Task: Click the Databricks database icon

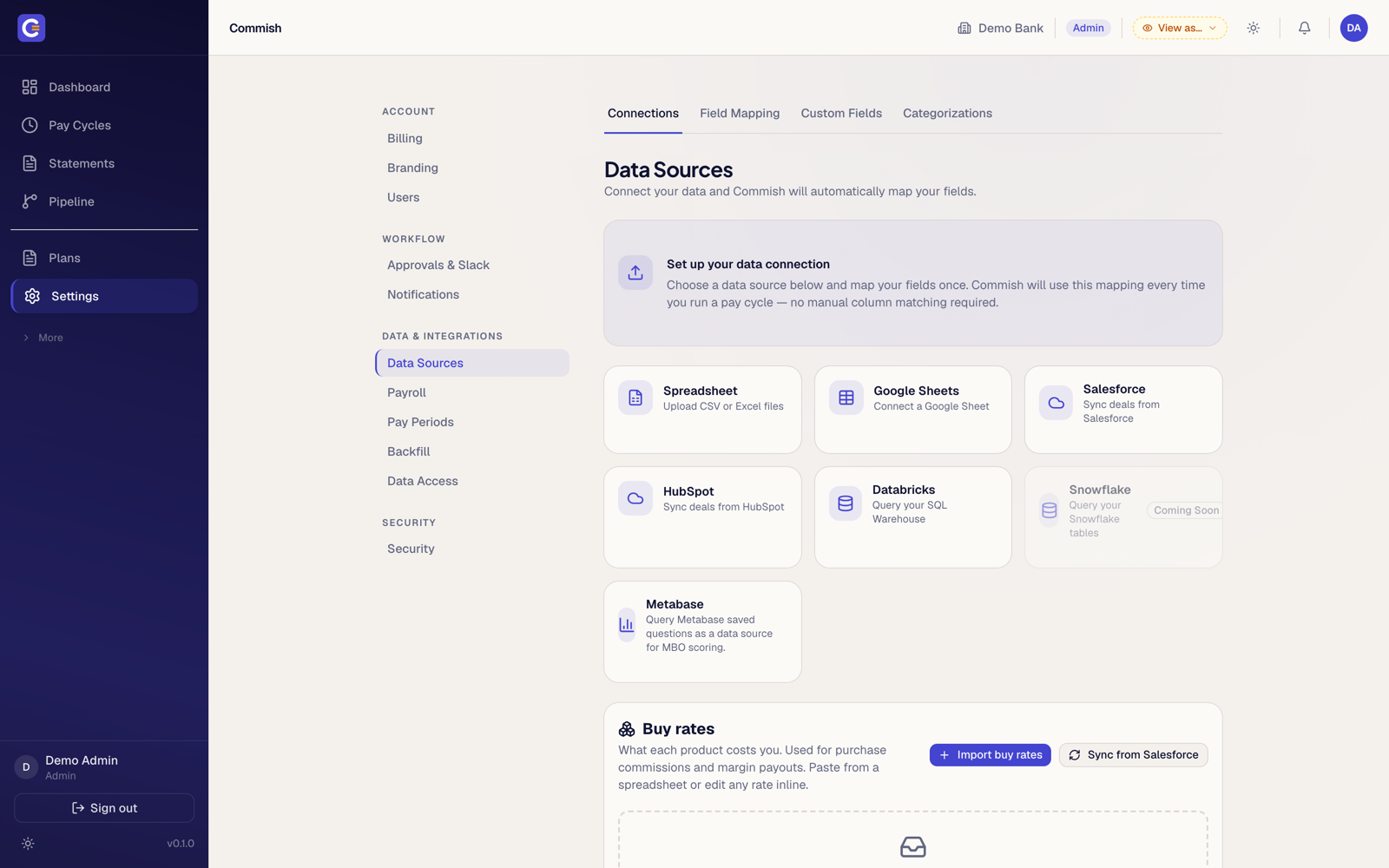Action: [x=846, y=503]
